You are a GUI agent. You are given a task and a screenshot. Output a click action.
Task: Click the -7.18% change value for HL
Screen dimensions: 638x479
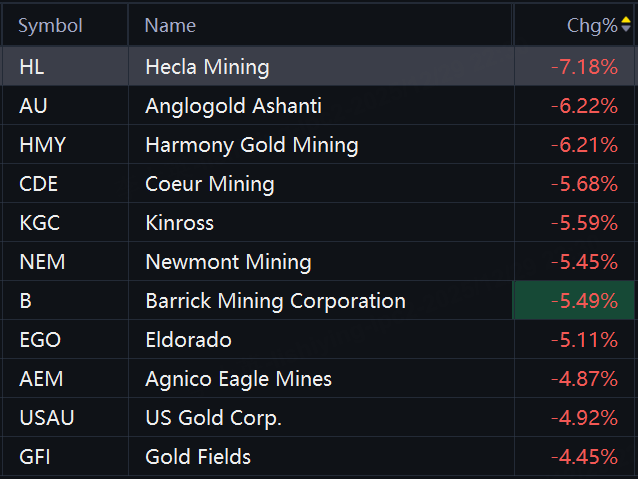click(584, 67)
